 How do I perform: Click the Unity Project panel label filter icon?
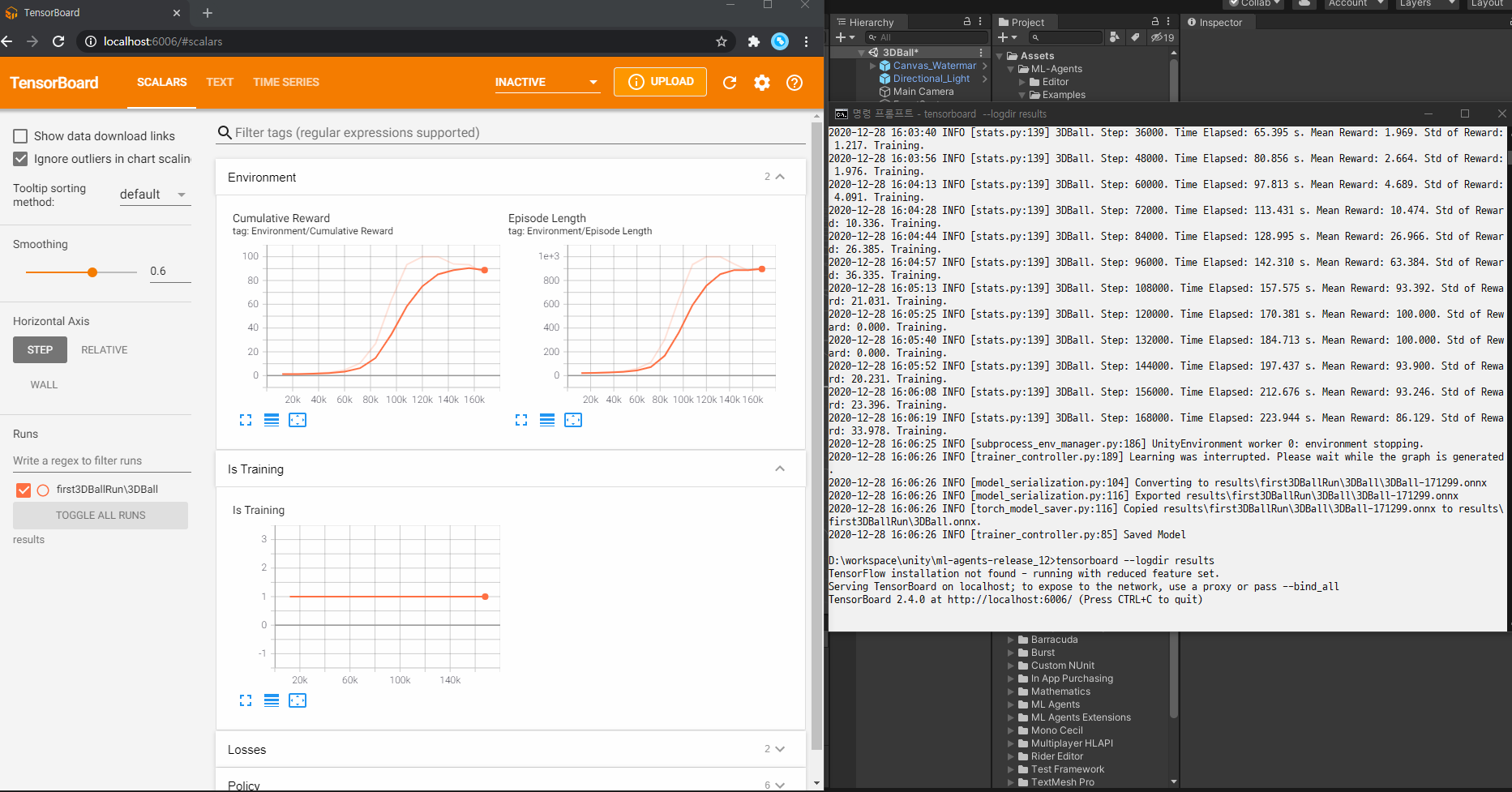pyautogui.click(x=1135, y=37)
